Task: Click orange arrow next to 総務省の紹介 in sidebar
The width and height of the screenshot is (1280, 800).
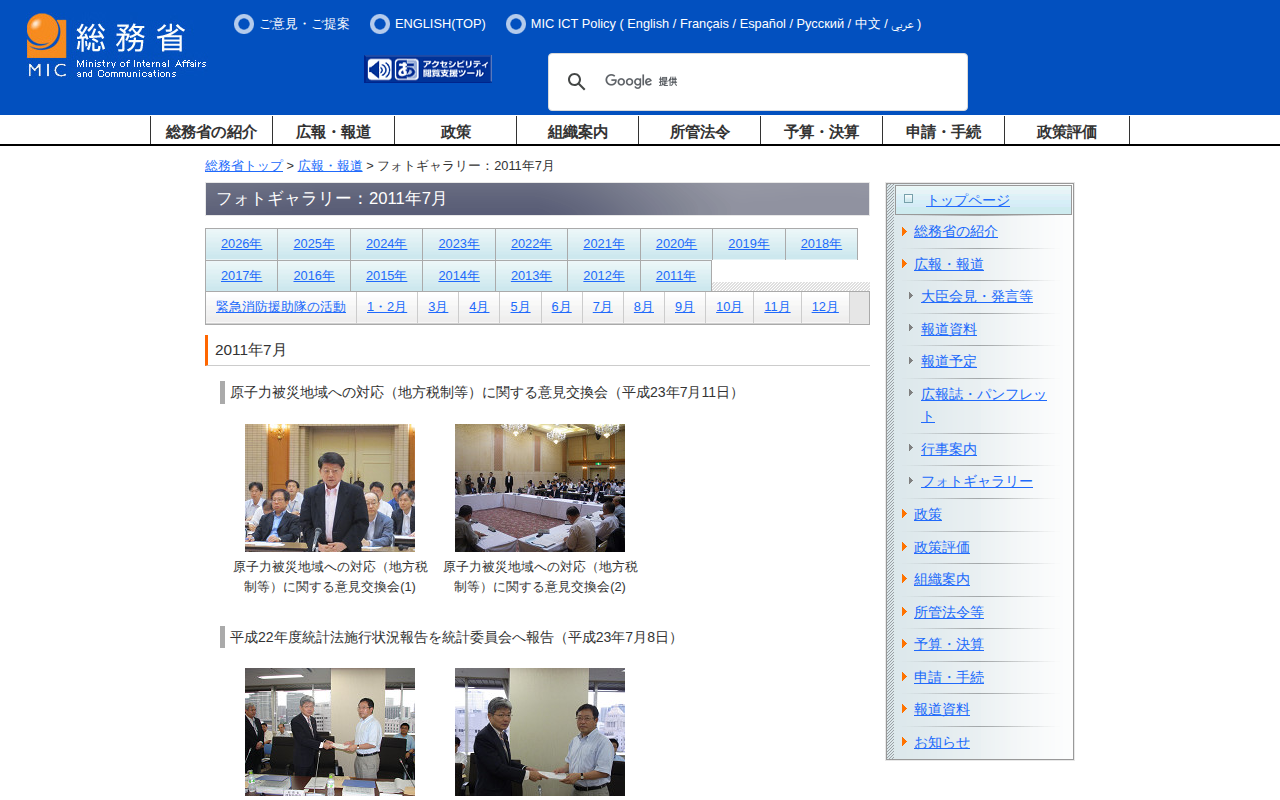Action: (904, 232)
